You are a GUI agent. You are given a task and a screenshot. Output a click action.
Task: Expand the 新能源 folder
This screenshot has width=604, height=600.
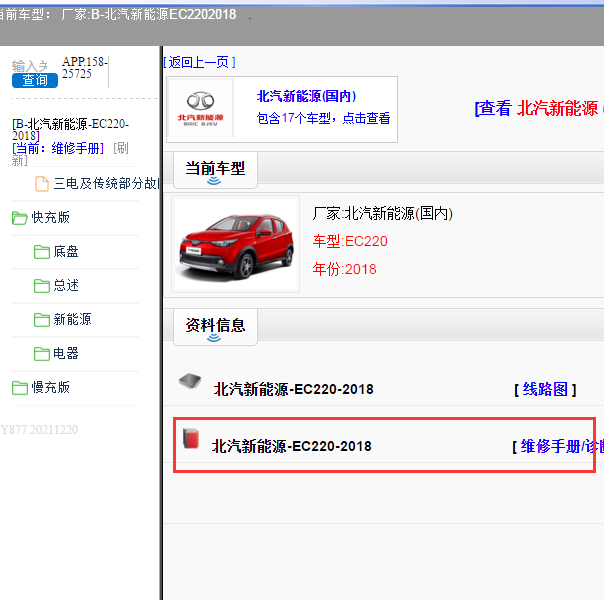coord(72,319)
